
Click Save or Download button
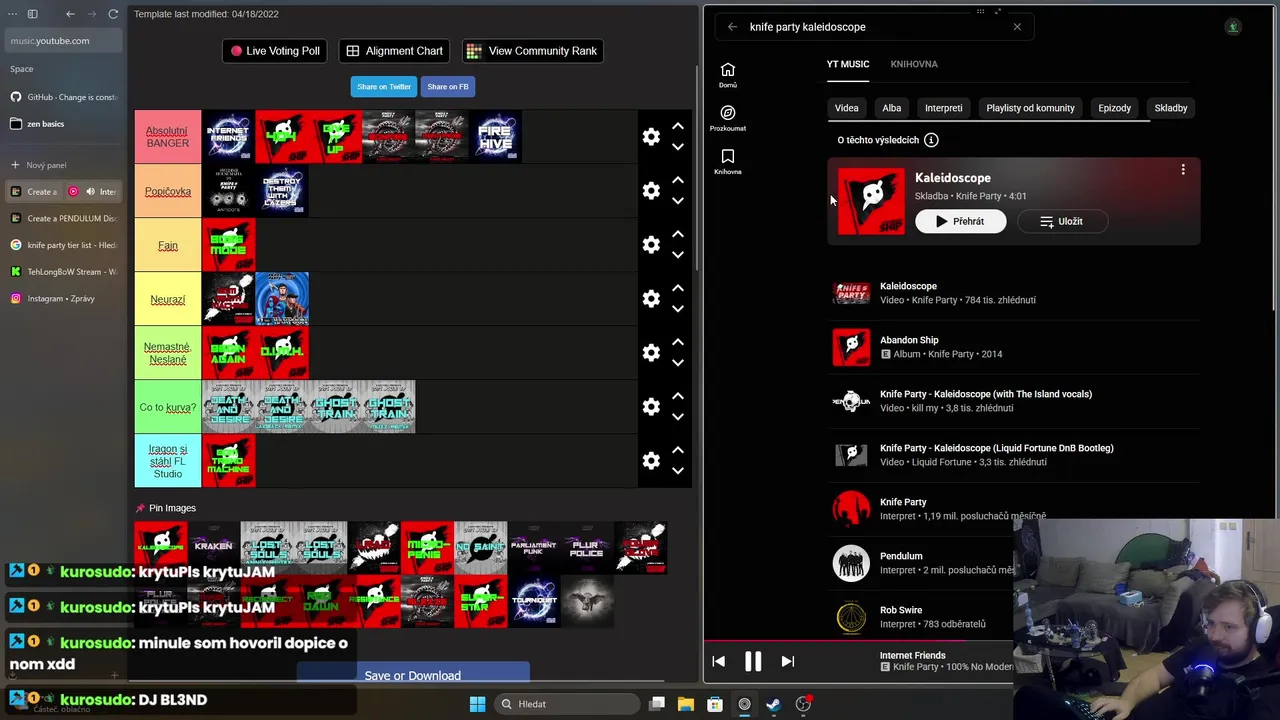tap(413, 675)
